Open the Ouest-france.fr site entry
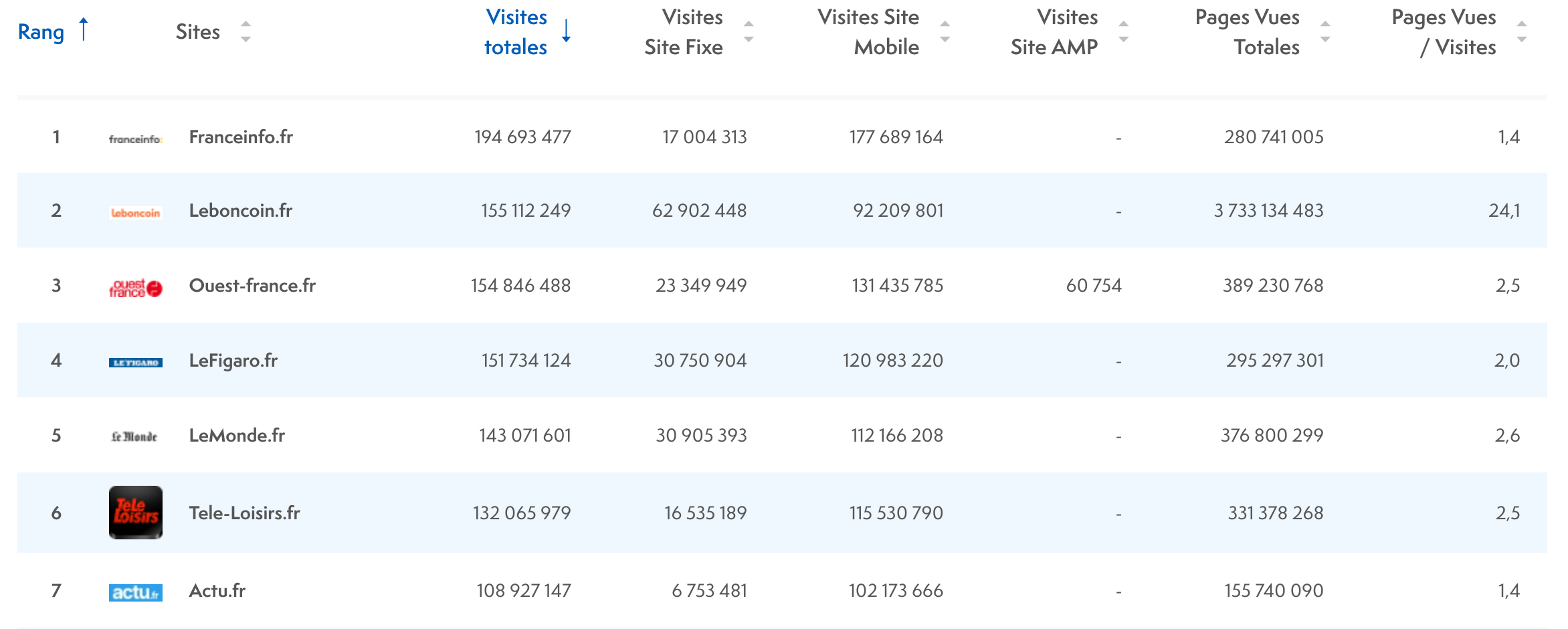1568x629 pixels. [252, 286]
